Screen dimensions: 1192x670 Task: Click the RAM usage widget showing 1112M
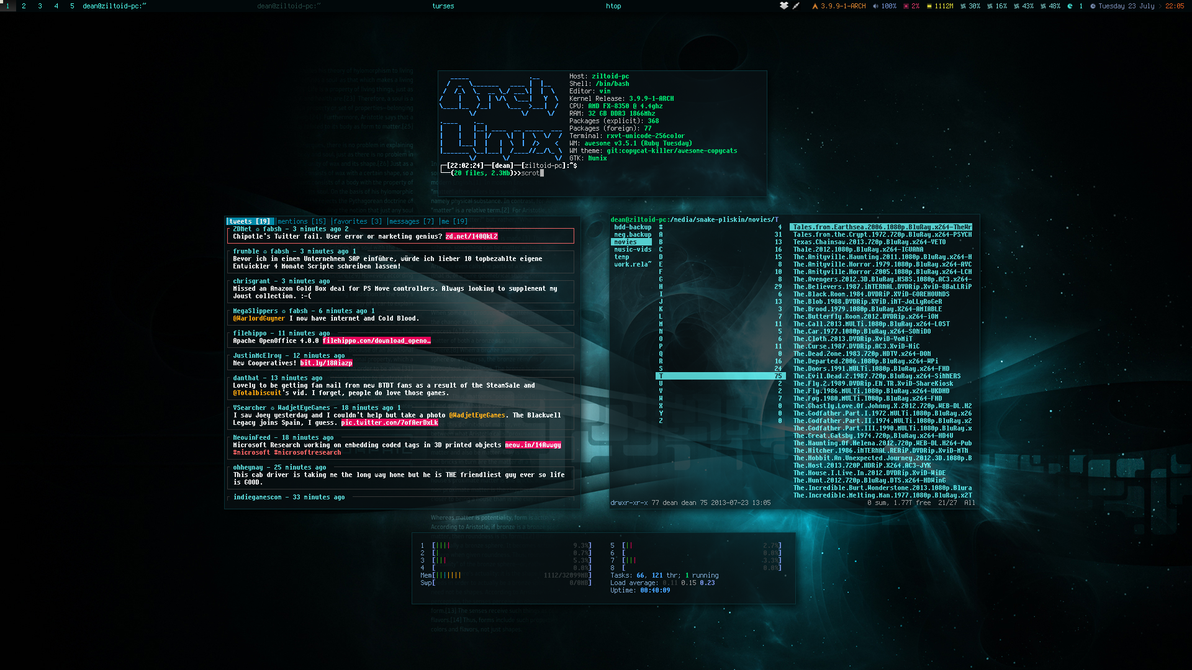click(944, 7)
